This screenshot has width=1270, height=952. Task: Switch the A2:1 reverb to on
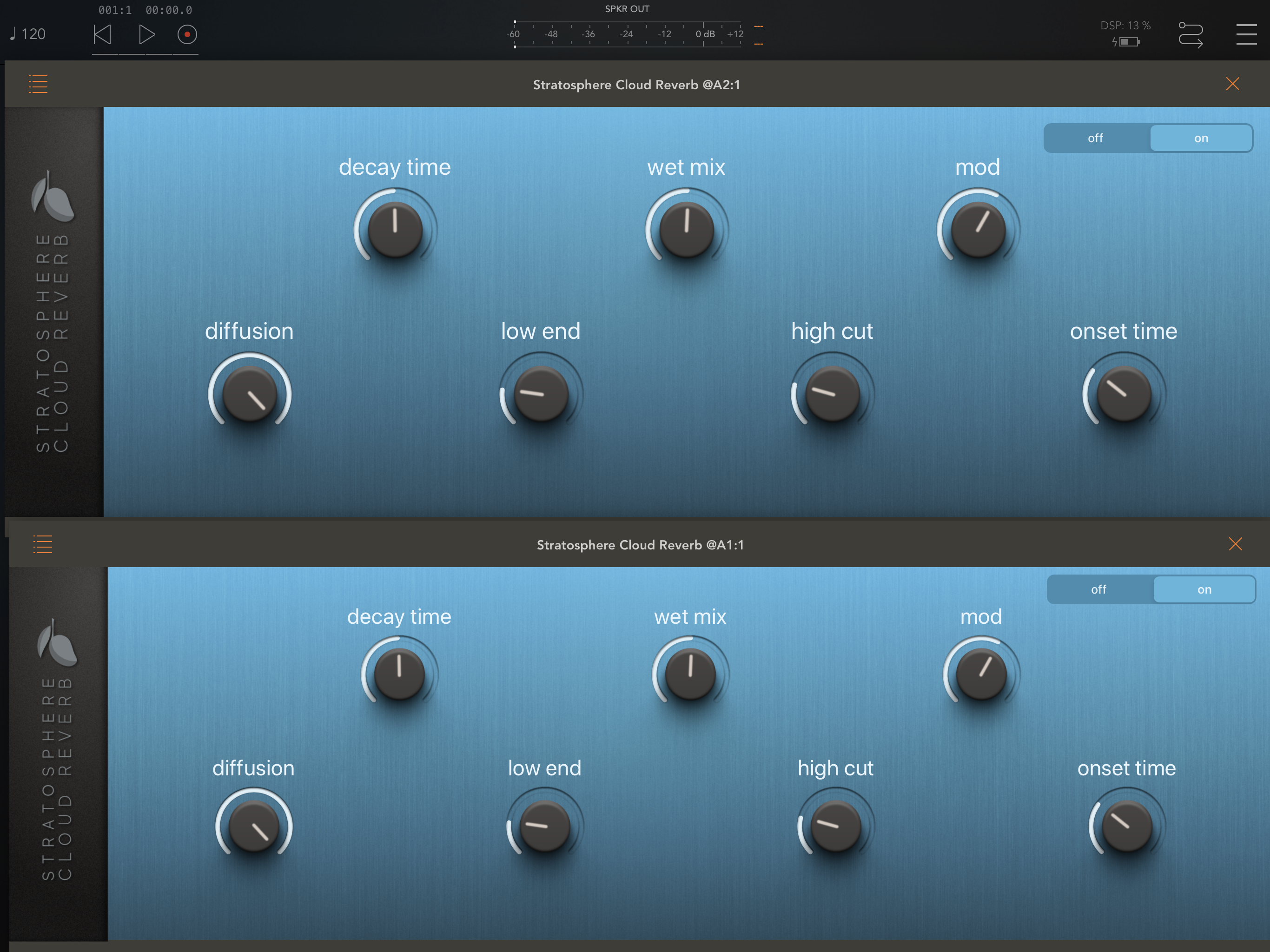[1201, 139]
